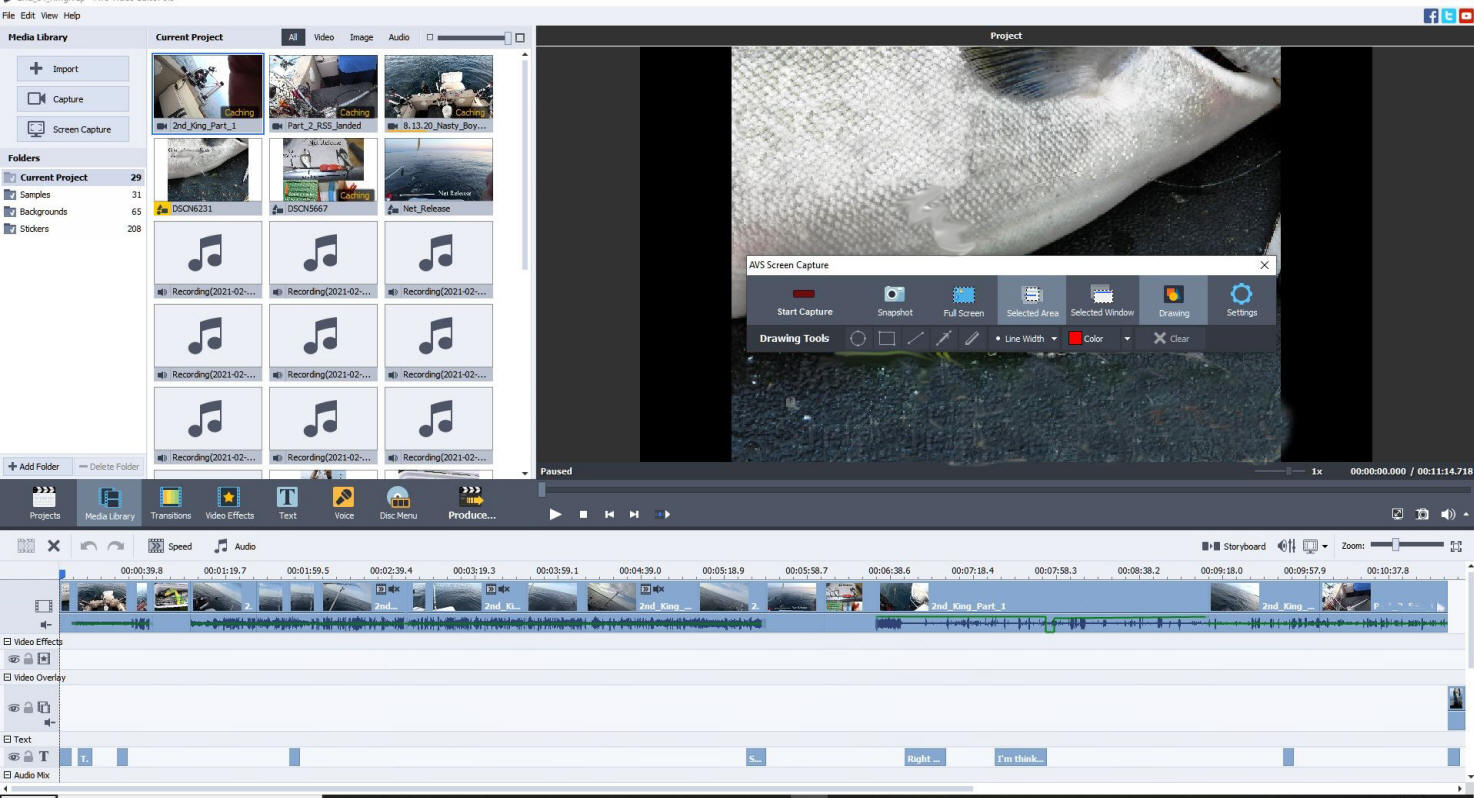Screen dimensions: 1474x798
Task: Open the Disc Menu tool
Action: click(x=398, y=502)
